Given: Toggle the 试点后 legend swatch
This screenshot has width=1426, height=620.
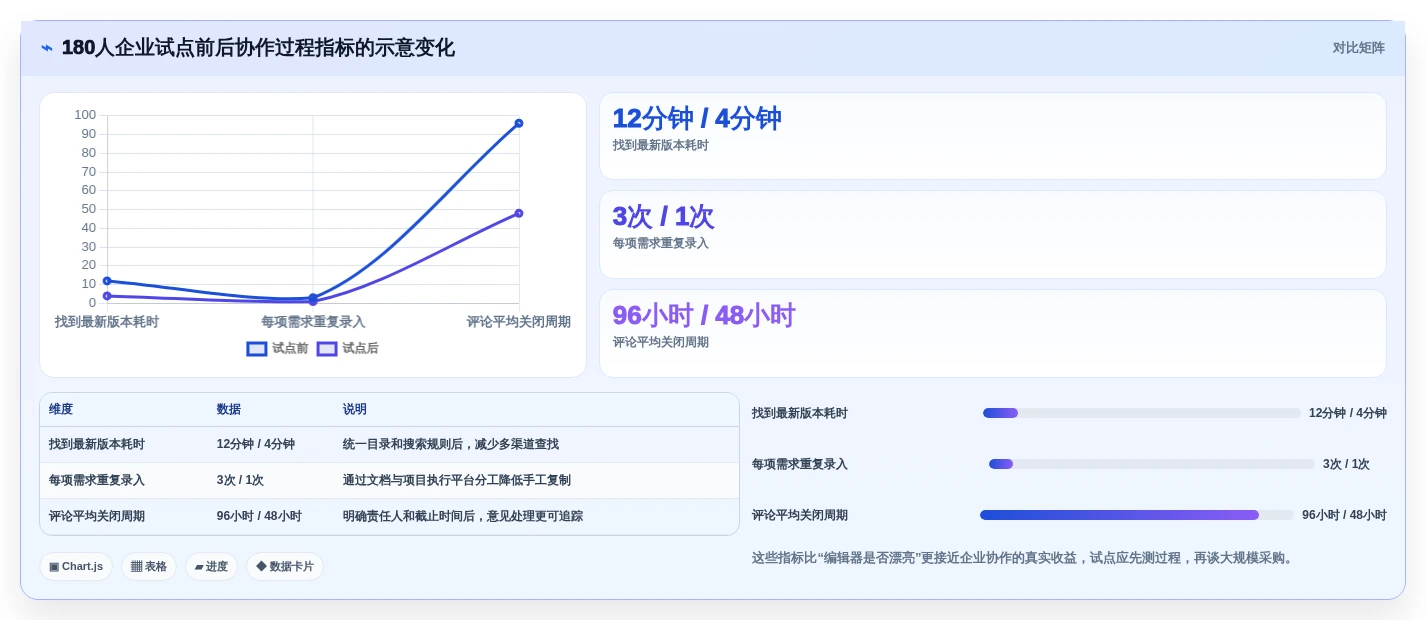Looking at the screenshot, I should tap(327, 349).
